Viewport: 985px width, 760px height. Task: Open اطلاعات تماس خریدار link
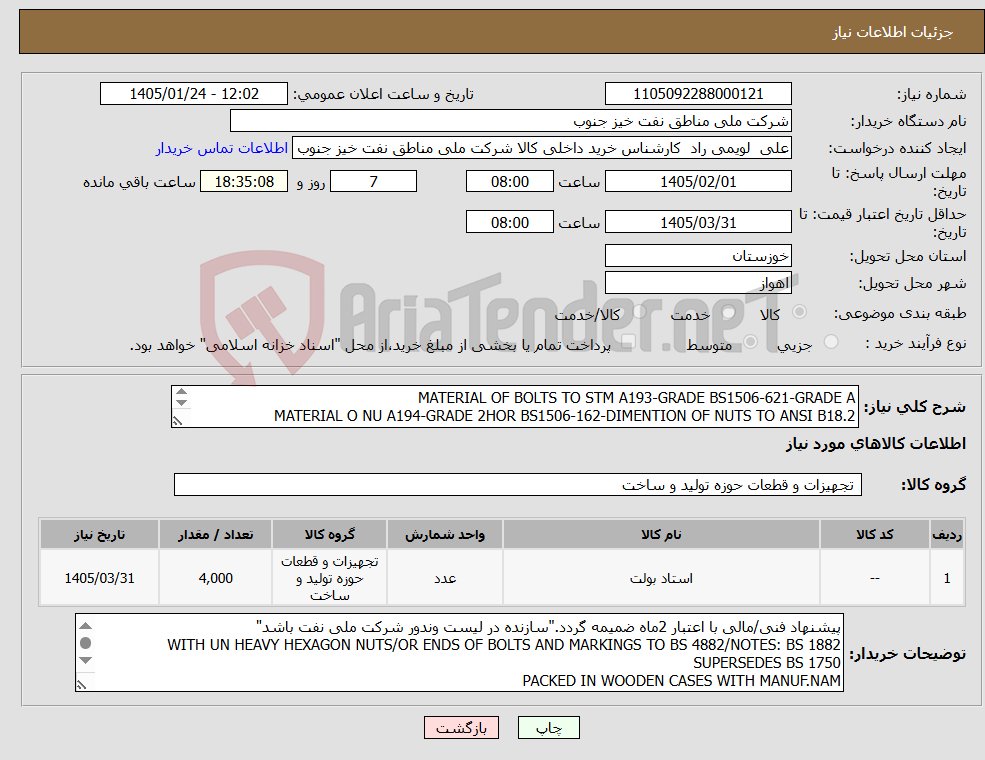222,148
